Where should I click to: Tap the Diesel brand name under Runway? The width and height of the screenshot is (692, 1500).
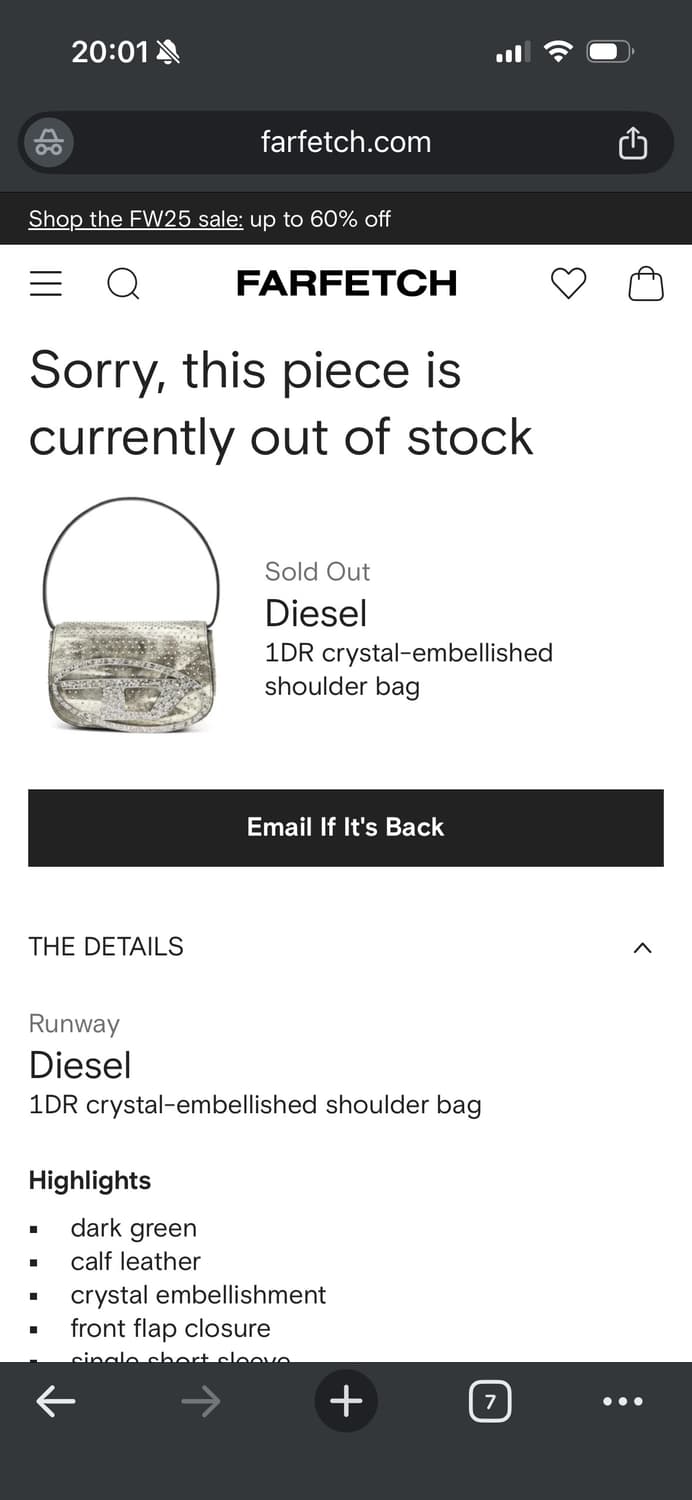point(80,1065)
